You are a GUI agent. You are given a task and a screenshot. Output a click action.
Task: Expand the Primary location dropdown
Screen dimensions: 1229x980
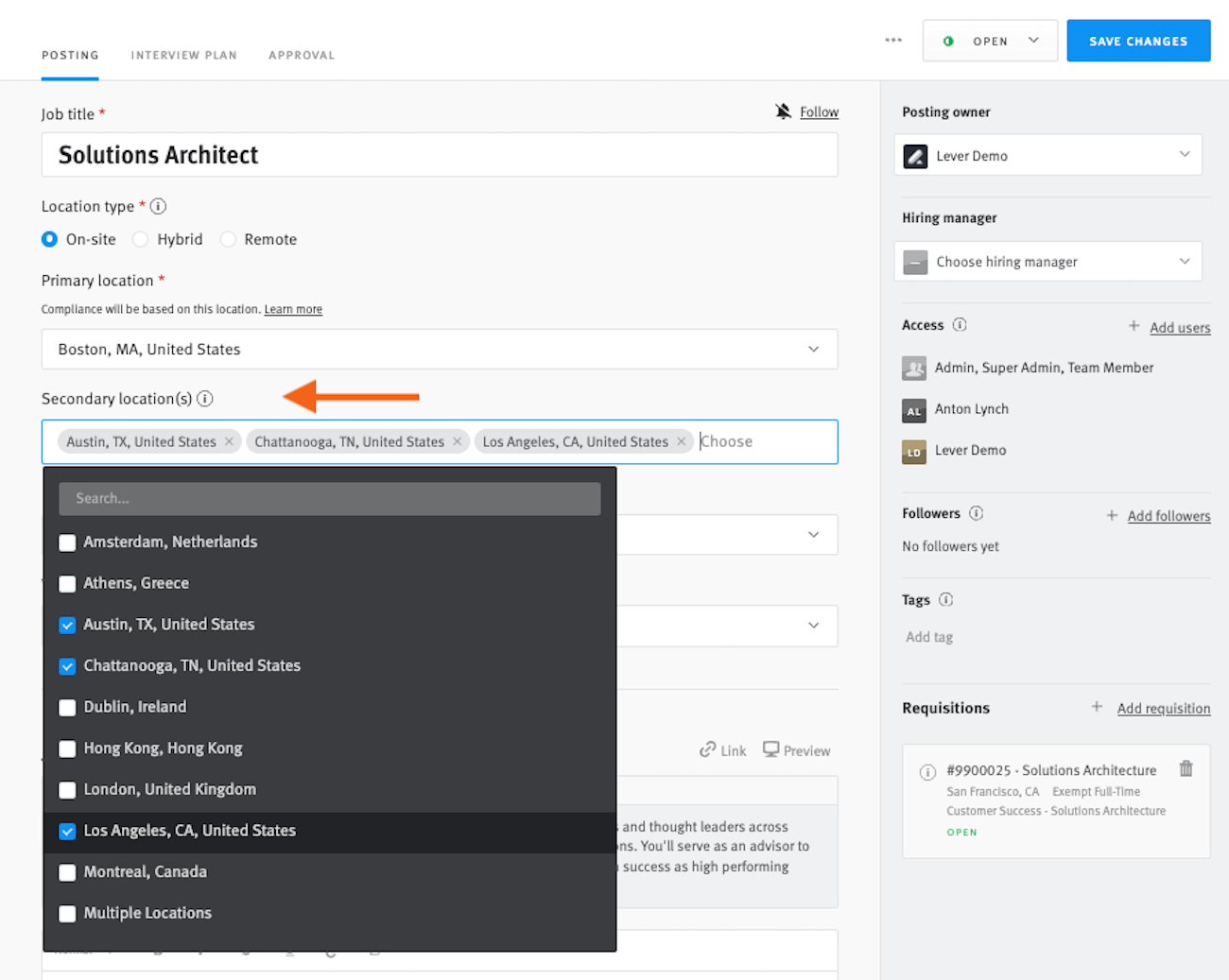click(x=440, y=349)
